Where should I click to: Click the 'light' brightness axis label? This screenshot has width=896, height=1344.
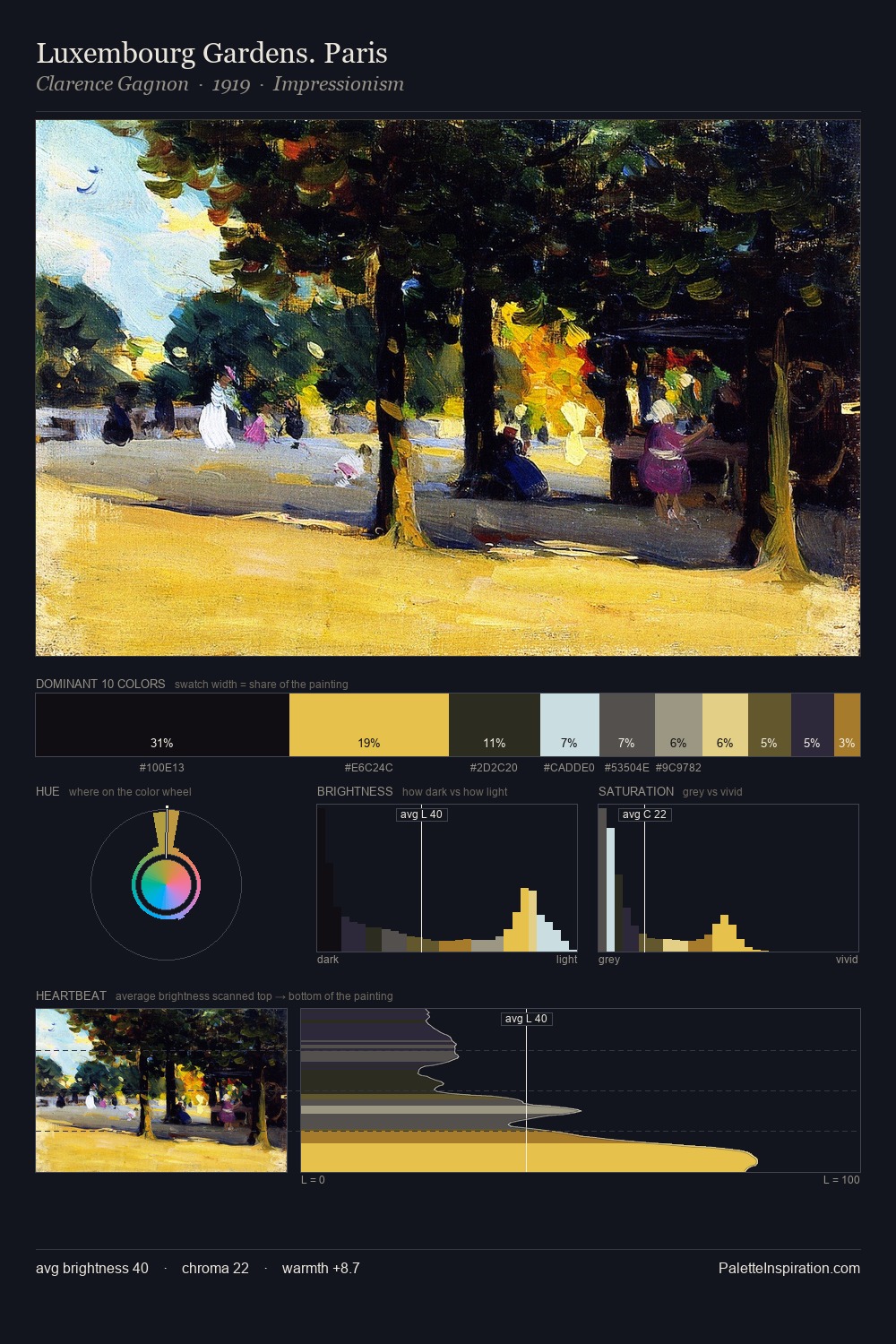566,960
